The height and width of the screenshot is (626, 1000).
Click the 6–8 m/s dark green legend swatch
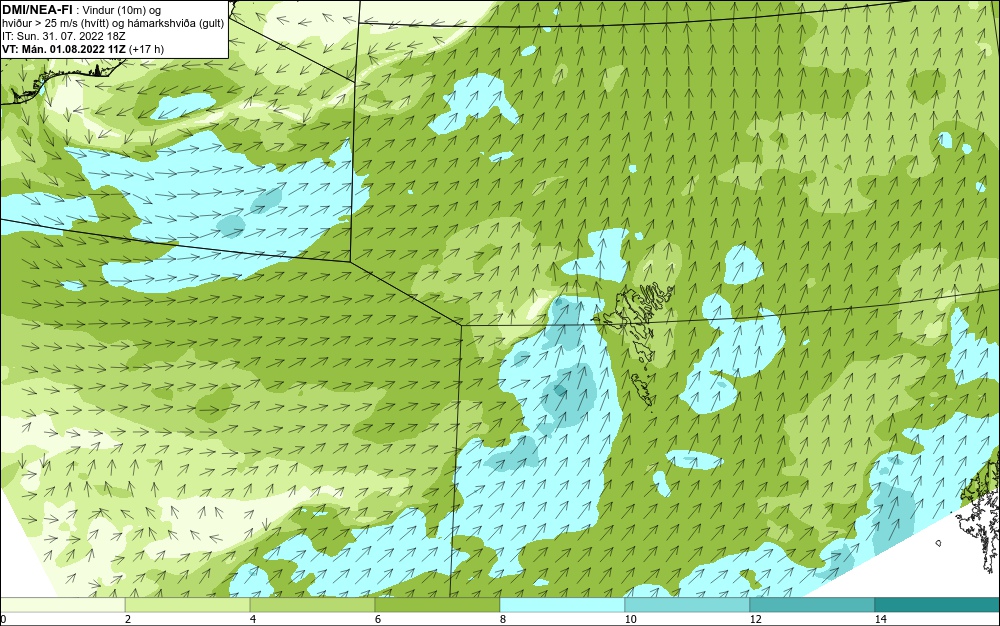(x=438, y=605)
